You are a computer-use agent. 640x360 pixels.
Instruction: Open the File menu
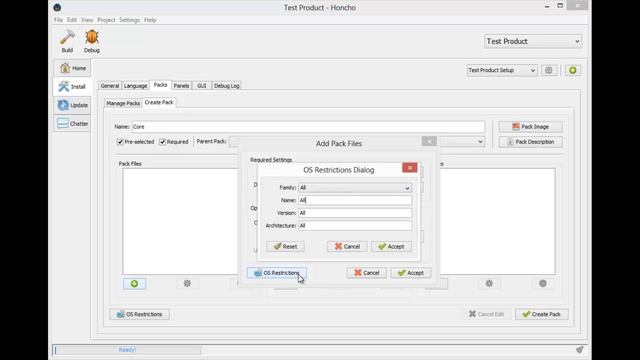pyautogui.click(x=58, y=20)
